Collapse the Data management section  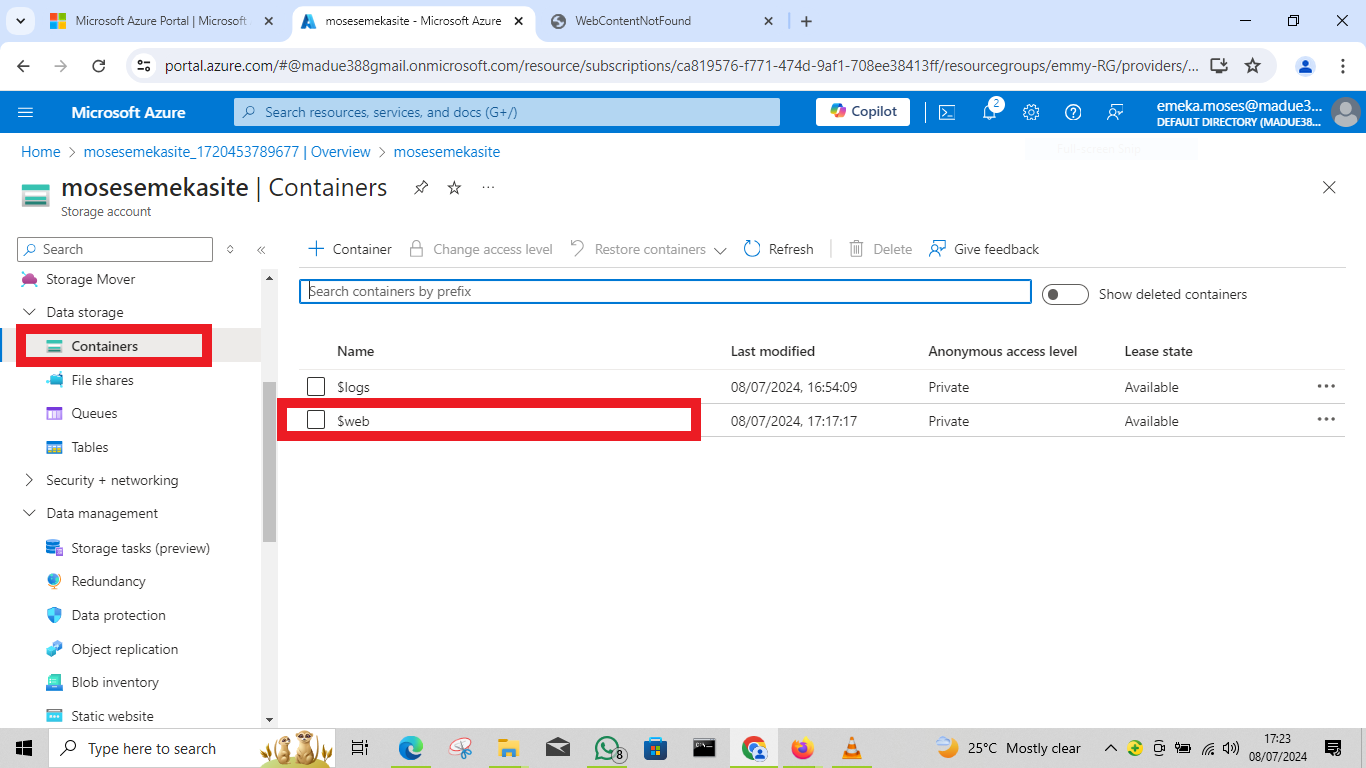tap(29, 513)
